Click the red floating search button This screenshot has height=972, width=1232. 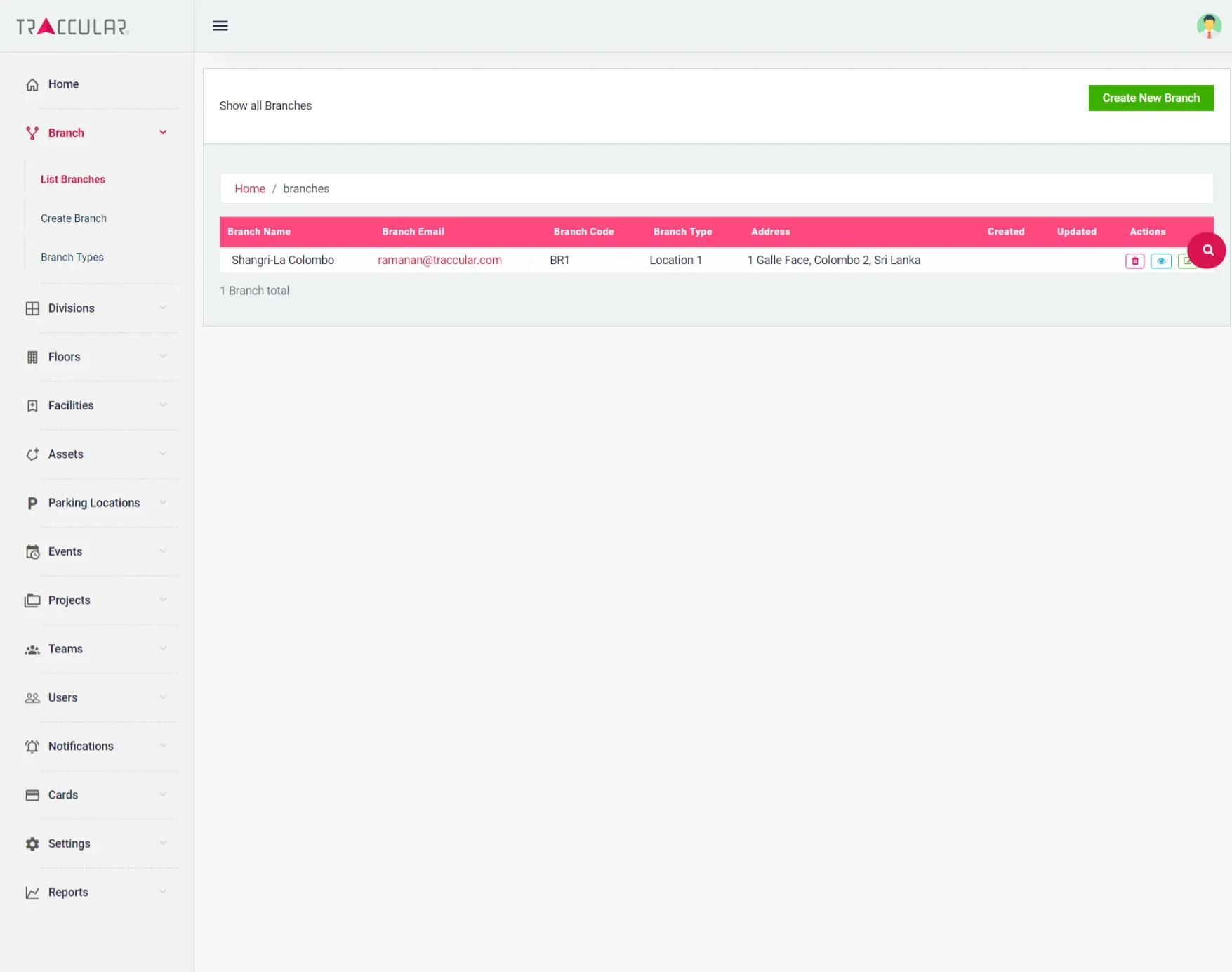point(1207,251)
